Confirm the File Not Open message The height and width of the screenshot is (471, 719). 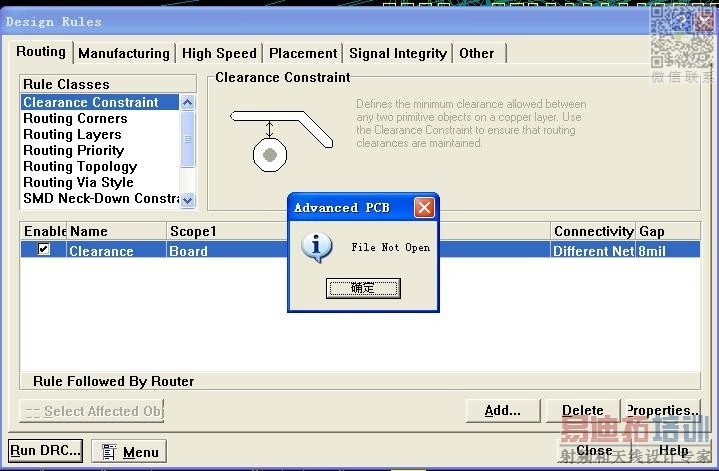(363, 288)
